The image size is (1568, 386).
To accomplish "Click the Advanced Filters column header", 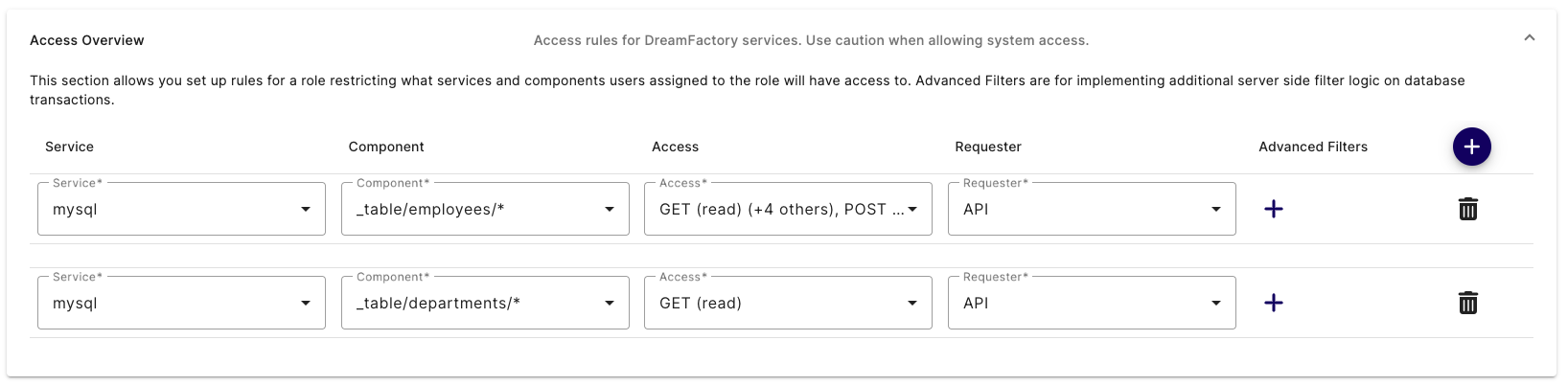I will pyautogui.click(x=1312, y=147).
